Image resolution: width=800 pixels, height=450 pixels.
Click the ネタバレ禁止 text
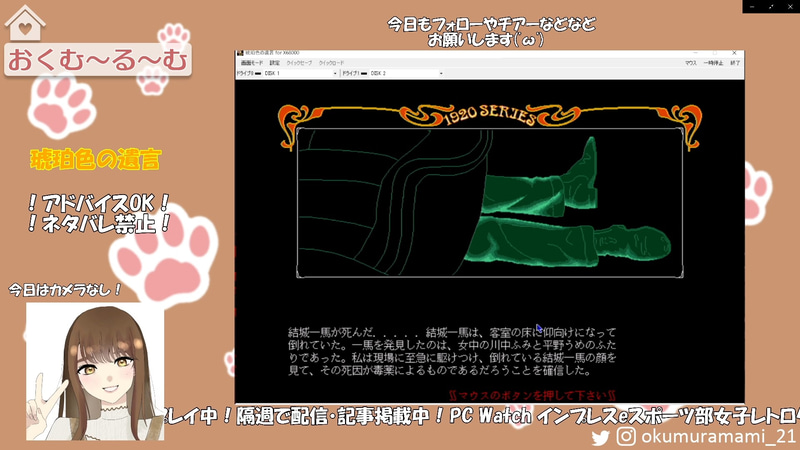[x=99, y=223]
